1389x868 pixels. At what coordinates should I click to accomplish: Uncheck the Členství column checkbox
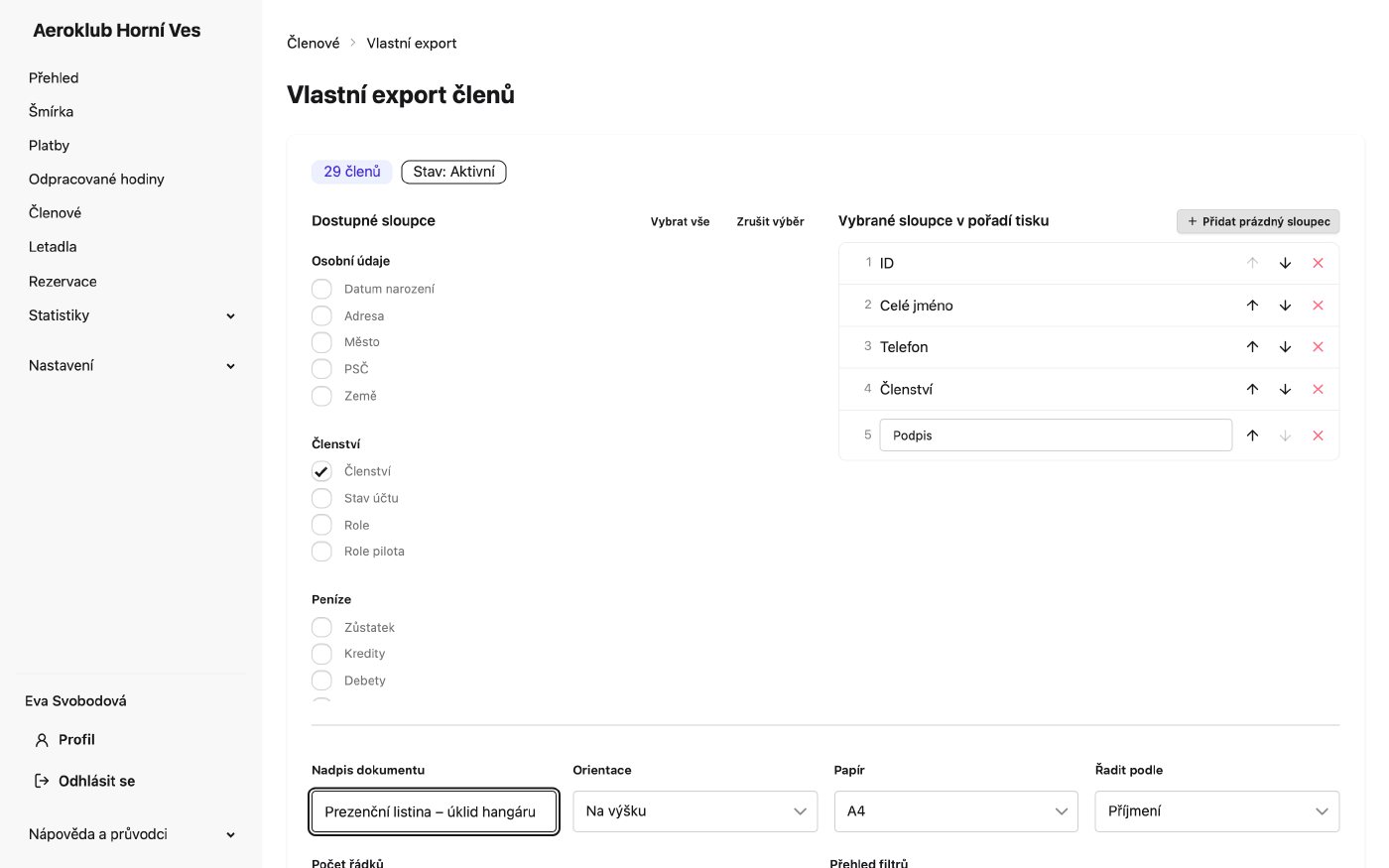321,471
